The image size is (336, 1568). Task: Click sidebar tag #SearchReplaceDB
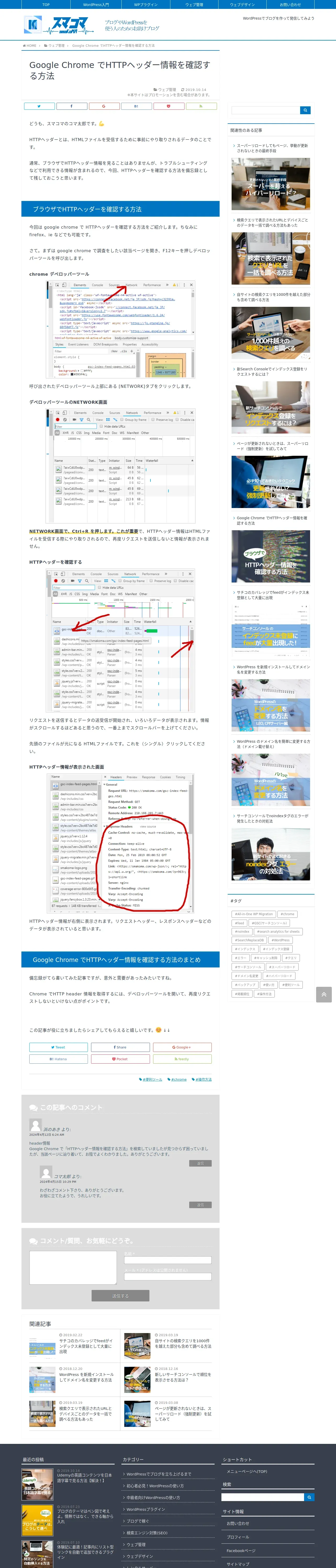tap(250, 941)
